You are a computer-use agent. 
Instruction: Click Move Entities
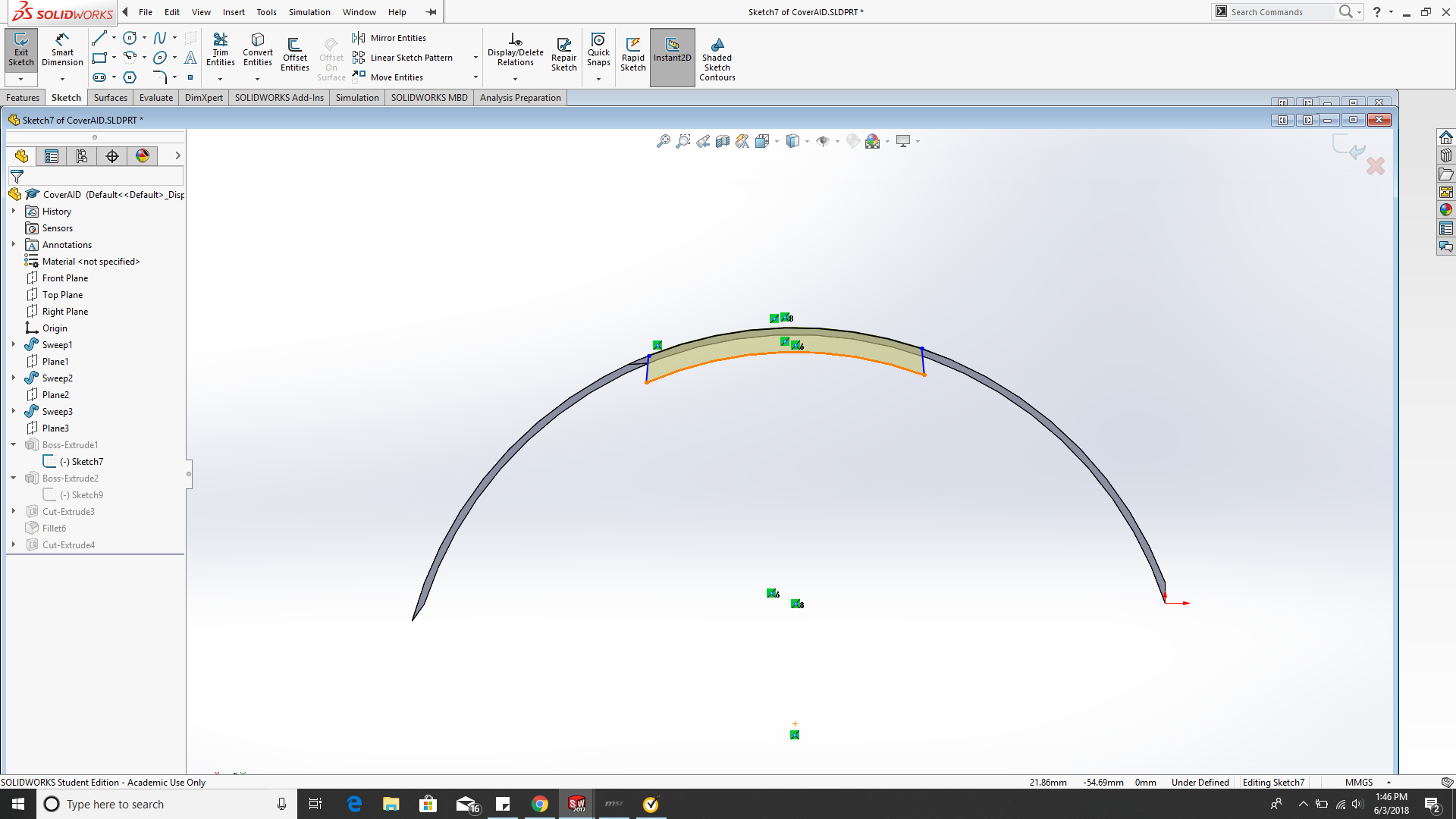click(388, 77)
